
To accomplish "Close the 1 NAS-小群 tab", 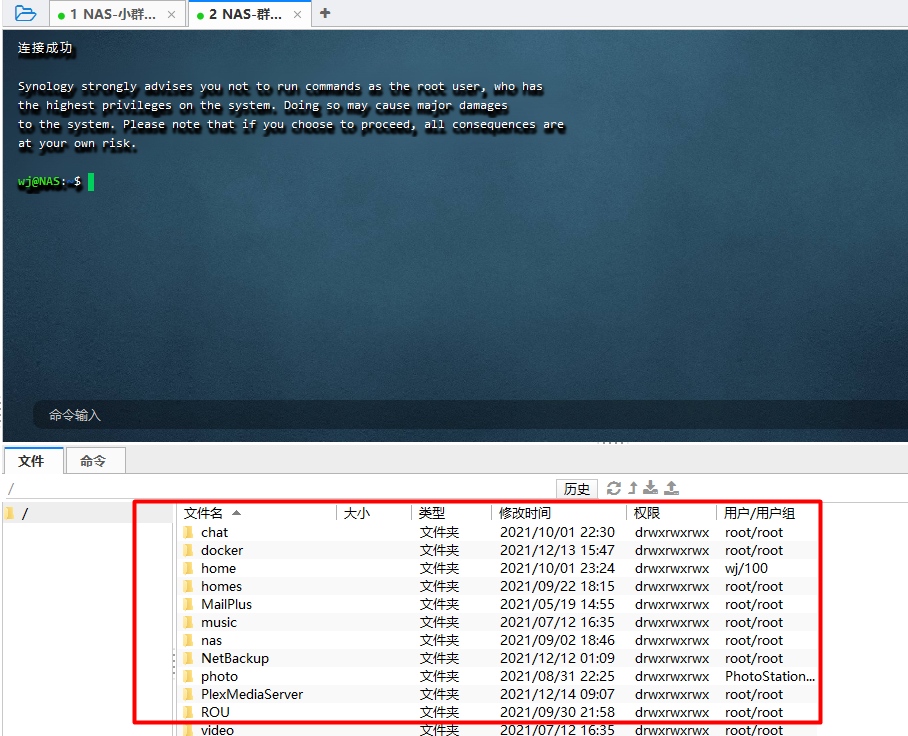I will pyautogui.click(x=171, y=14).
